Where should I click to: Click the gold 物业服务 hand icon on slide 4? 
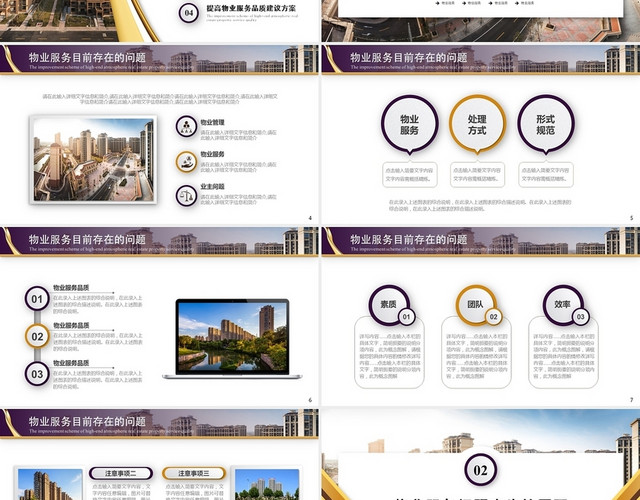187,162
